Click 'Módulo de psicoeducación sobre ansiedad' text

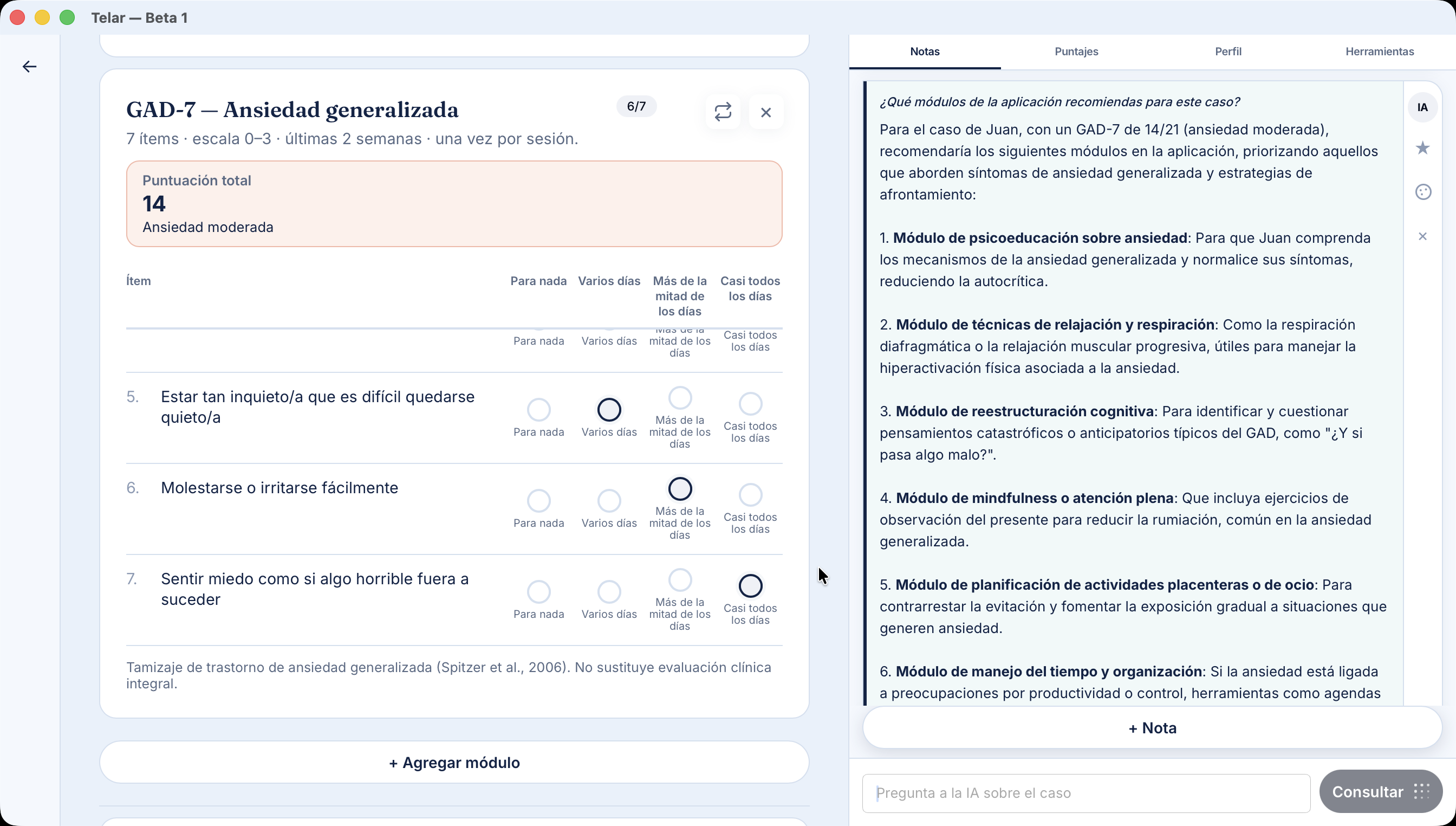click(x=1041, y=238)
